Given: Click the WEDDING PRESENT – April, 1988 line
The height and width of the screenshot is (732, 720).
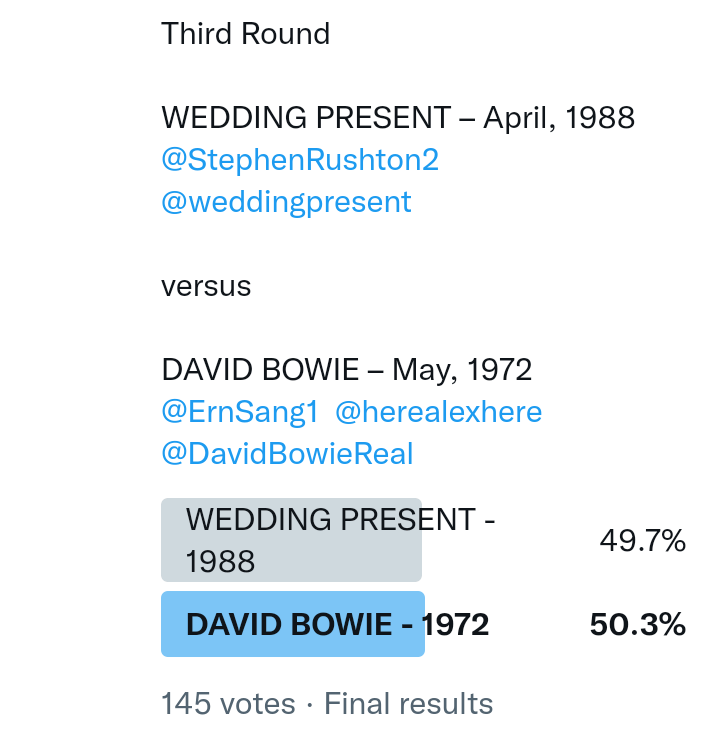Looking at the screenshot, I should (398, 118).
